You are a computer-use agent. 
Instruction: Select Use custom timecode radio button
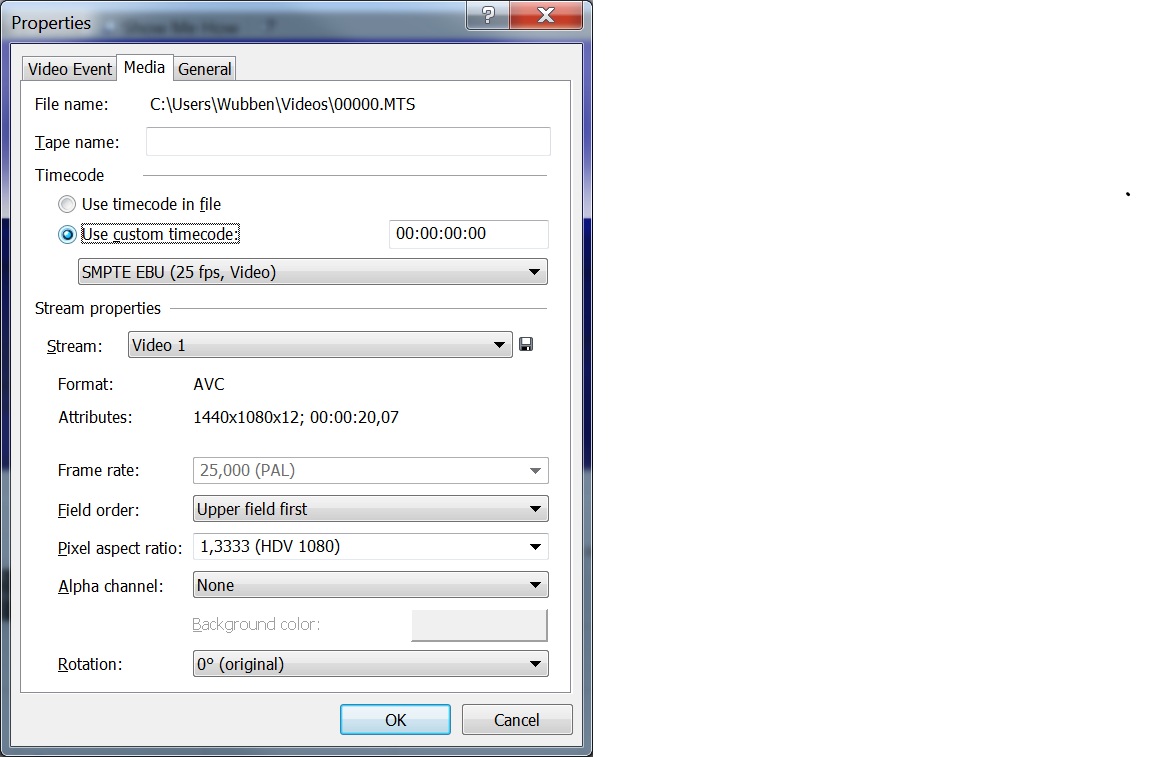click(67, 234)
